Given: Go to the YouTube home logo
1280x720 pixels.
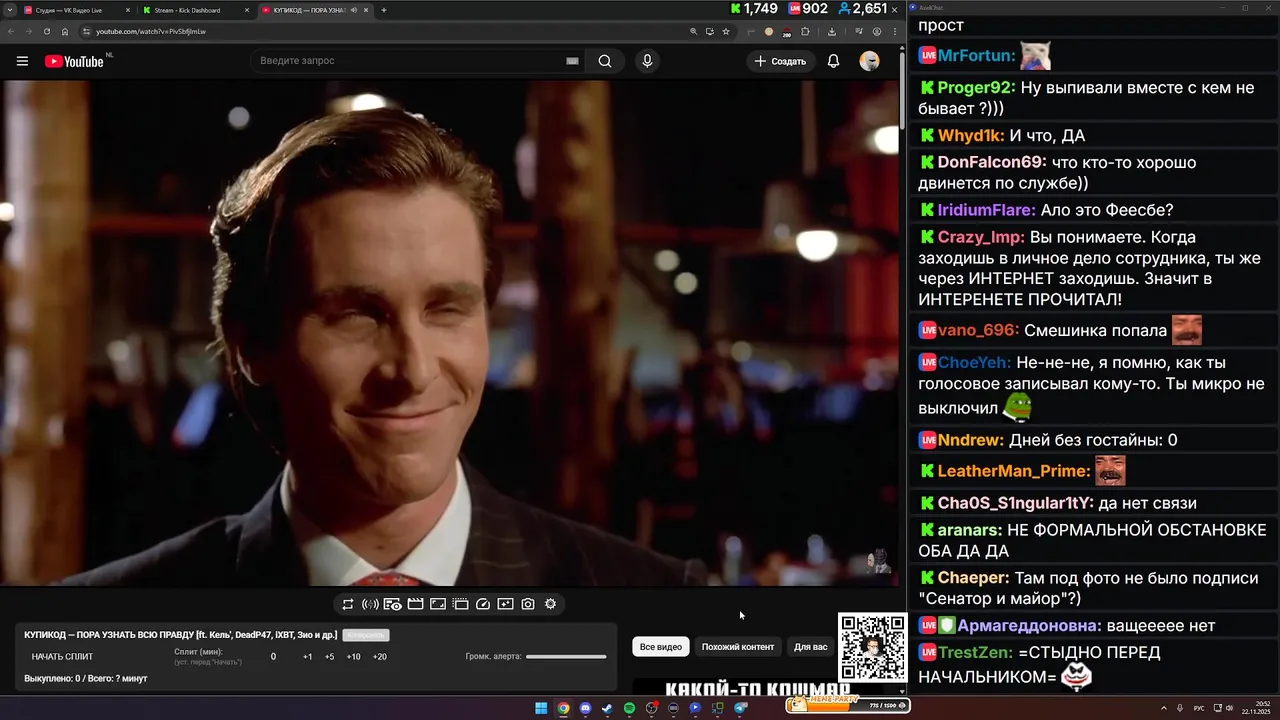Looking at the screenshot, I should 74,61.
